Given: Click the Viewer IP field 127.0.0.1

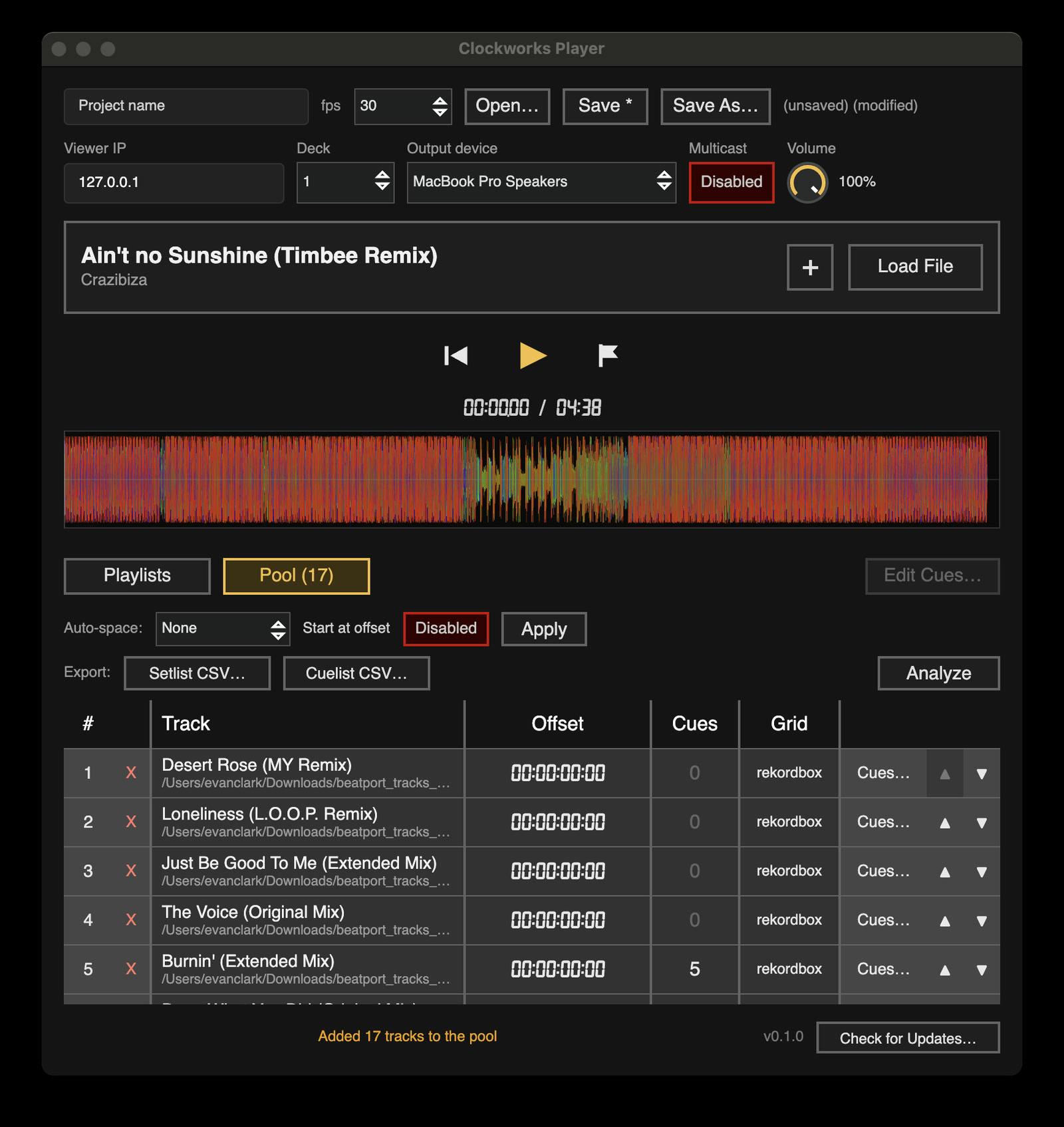Looking at the screenshot, I should [174, 182].
